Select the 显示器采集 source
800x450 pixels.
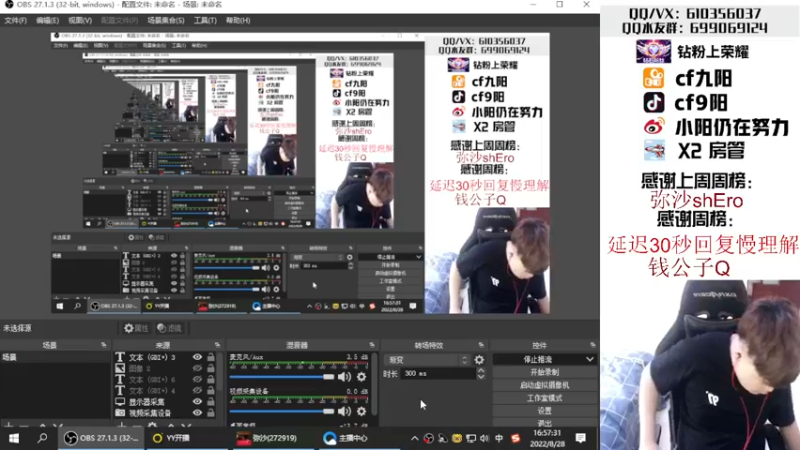[146, 402]
